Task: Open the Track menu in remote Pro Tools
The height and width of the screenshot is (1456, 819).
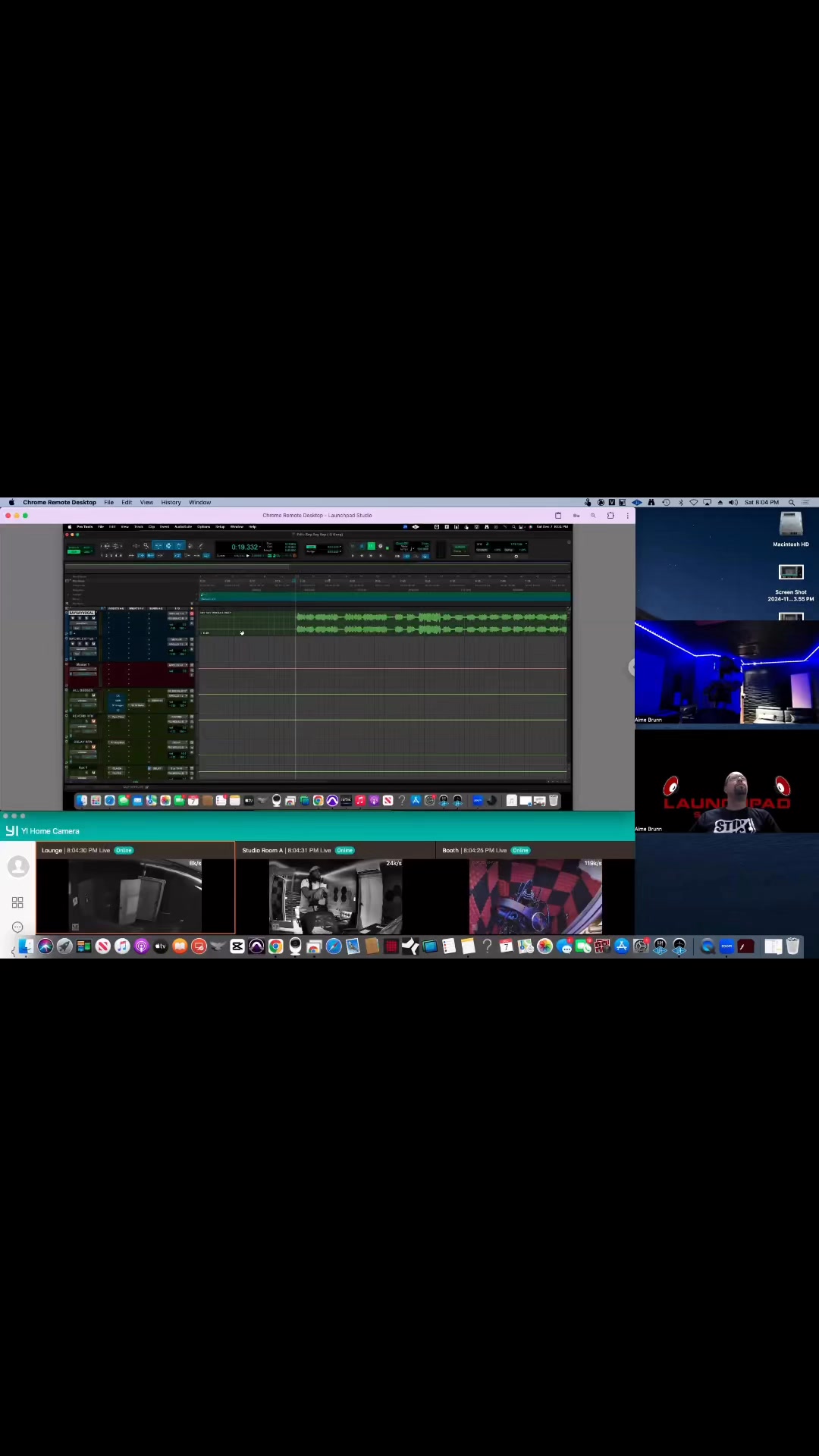Action: tap(139, 526)
